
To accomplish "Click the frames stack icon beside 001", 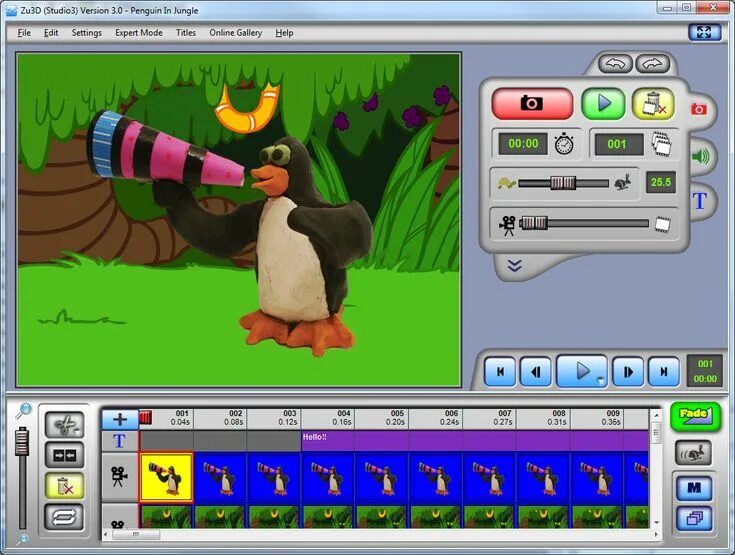I will coord(661,143).
